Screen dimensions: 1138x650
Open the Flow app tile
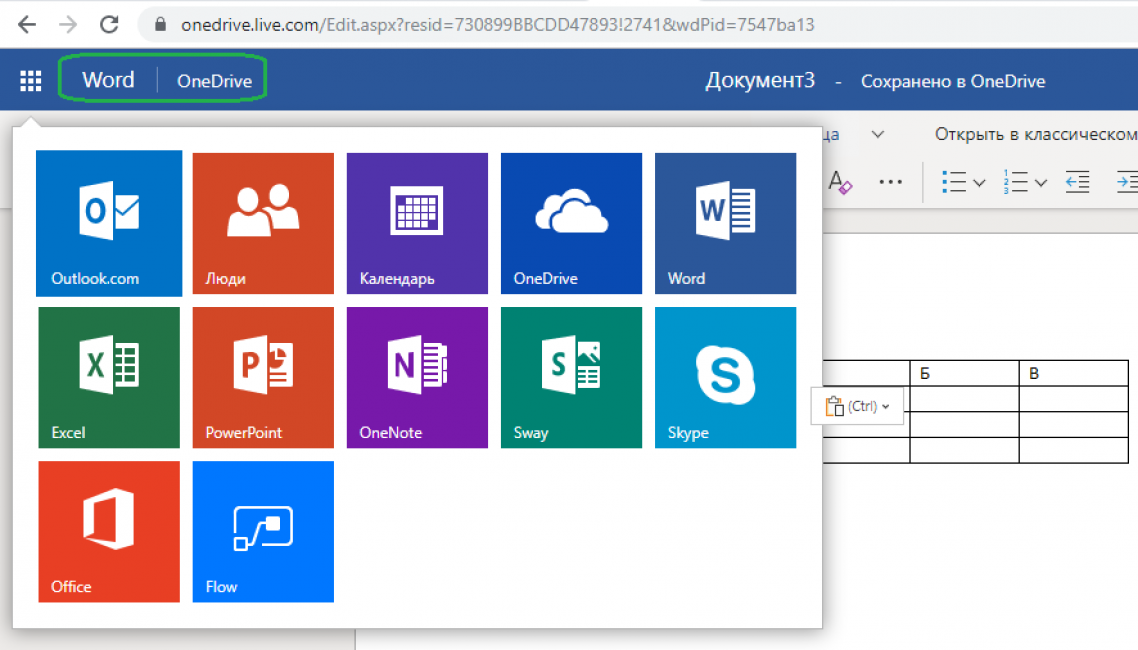(x=263, y=531)
